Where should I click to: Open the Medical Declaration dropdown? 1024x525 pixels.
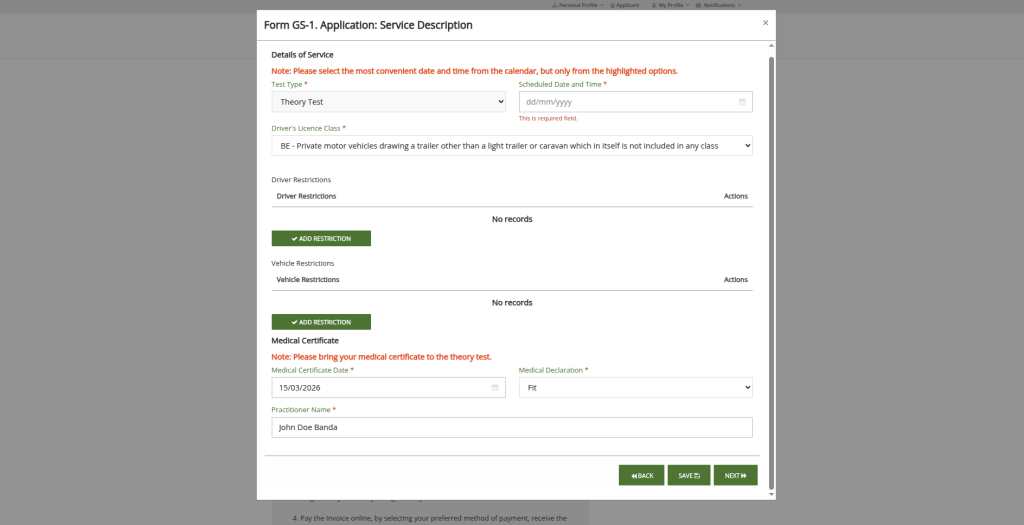tap(635, 388)
